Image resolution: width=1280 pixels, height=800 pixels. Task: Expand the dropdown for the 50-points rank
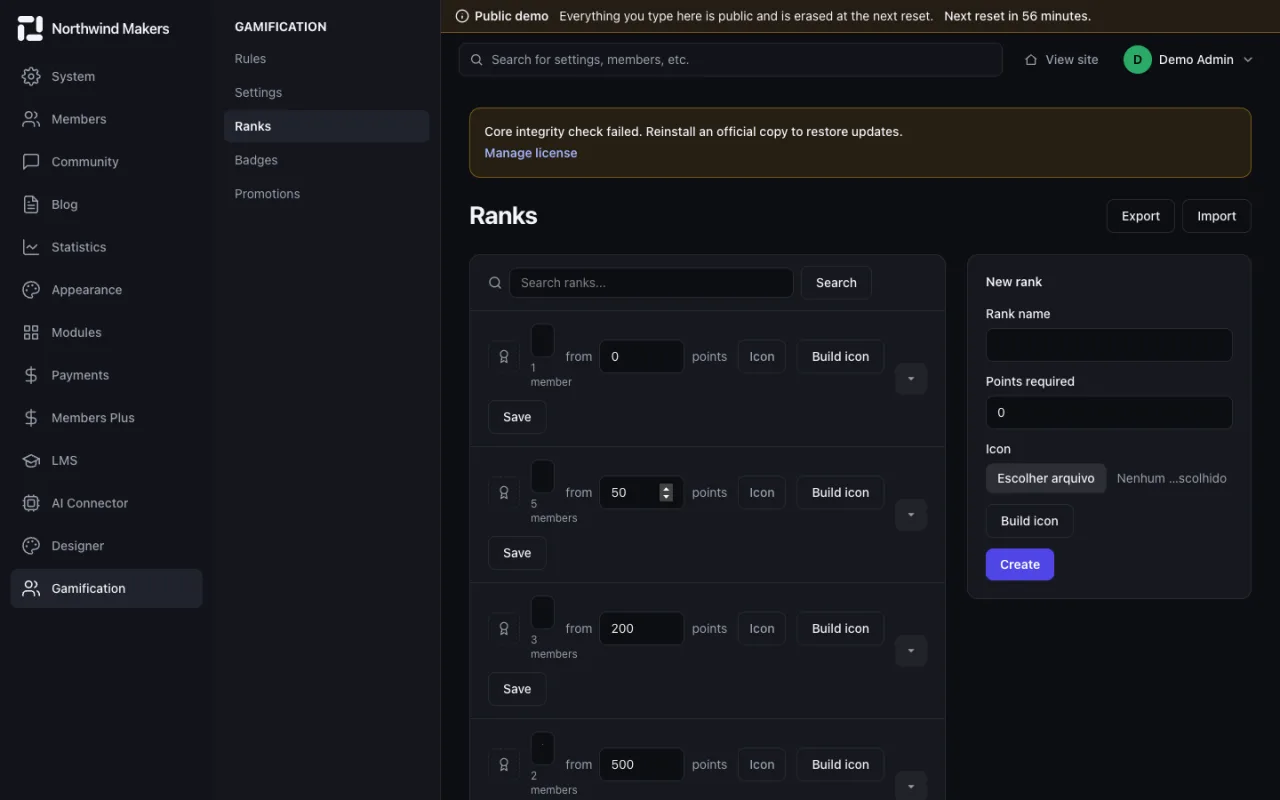(x=911, y=515)
